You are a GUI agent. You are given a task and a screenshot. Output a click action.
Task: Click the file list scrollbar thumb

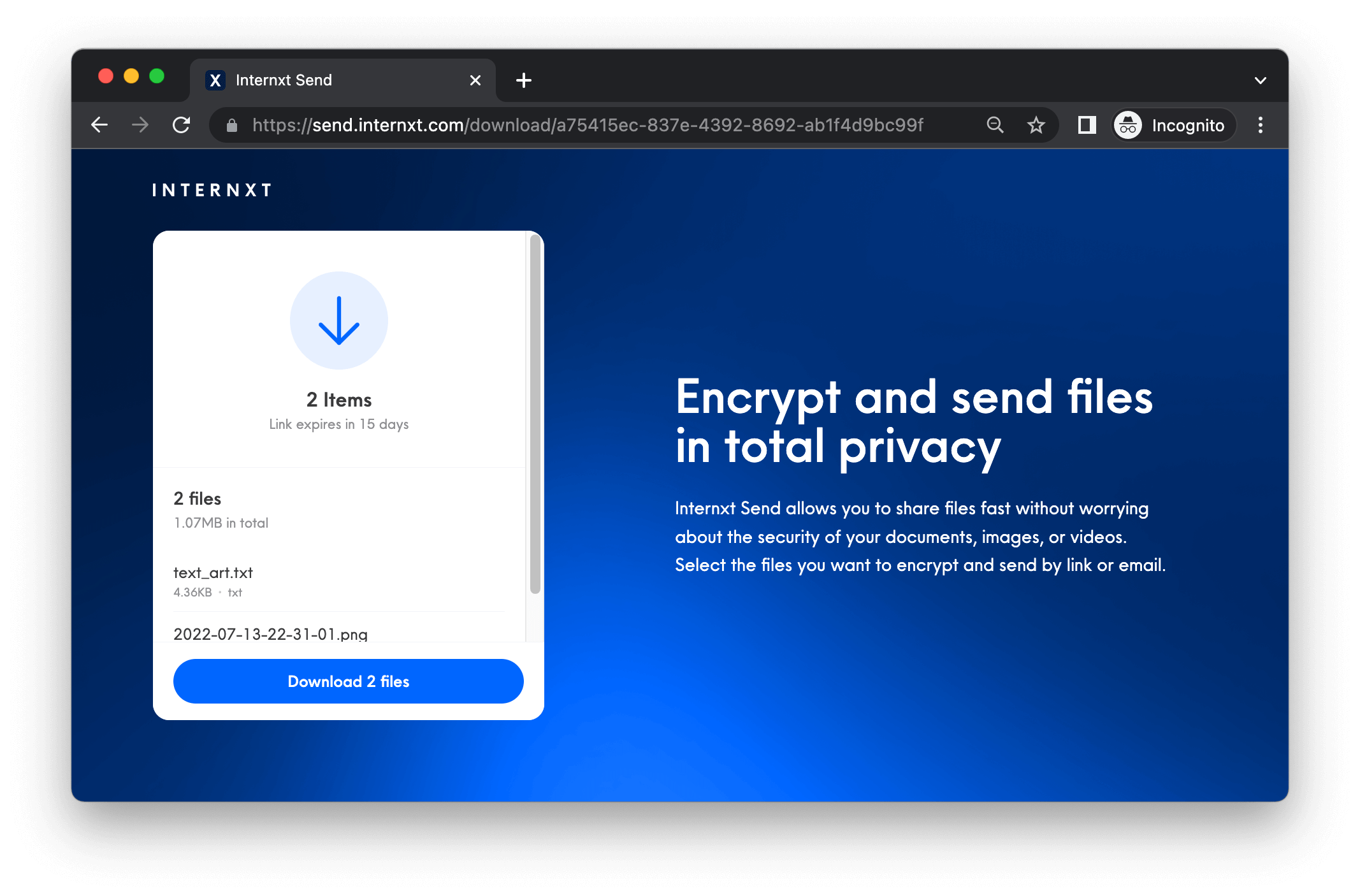click(535, 414)
